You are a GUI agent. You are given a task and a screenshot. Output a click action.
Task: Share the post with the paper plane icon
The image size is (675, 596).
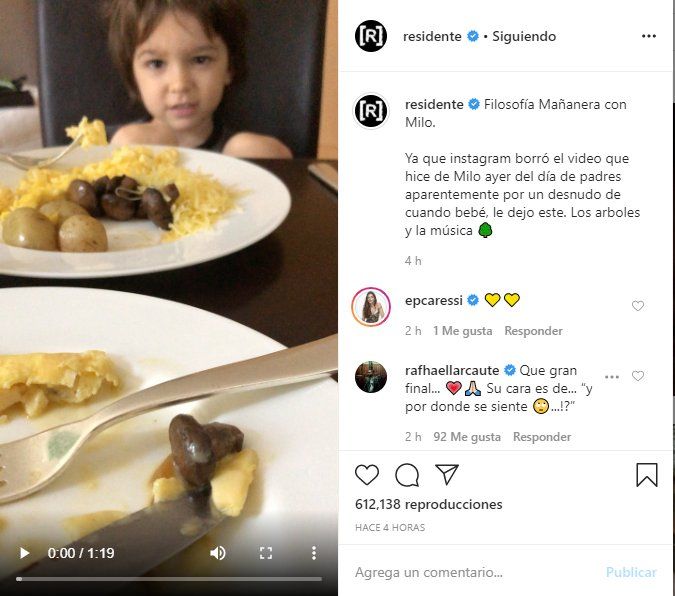pos(447,475)
